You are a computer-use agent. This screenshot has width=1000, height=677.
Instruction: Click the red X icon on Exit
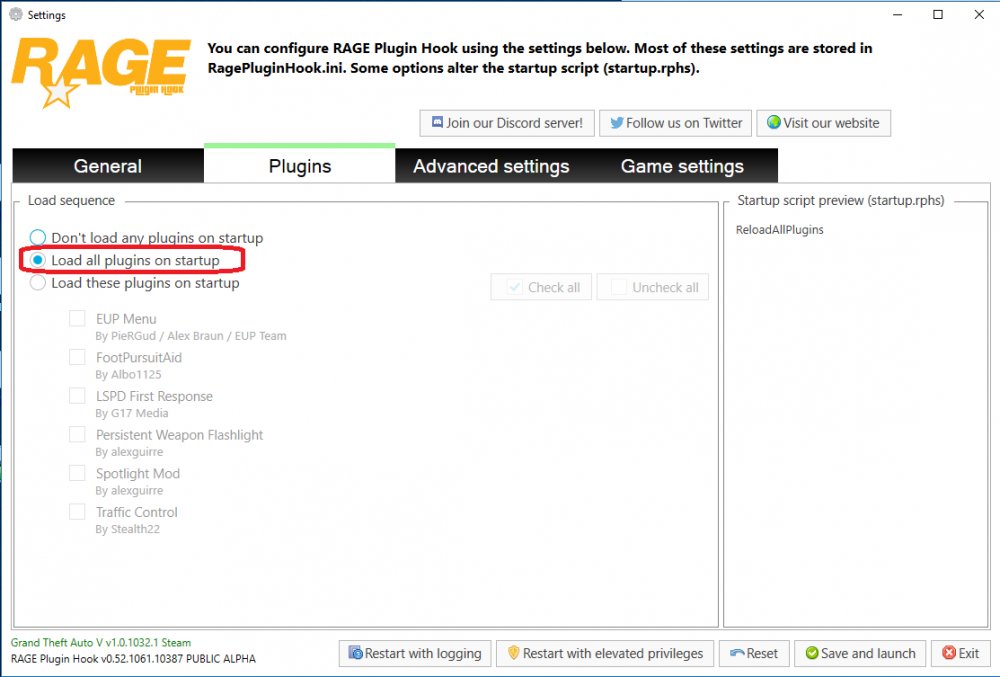click(x=949, y=653)
